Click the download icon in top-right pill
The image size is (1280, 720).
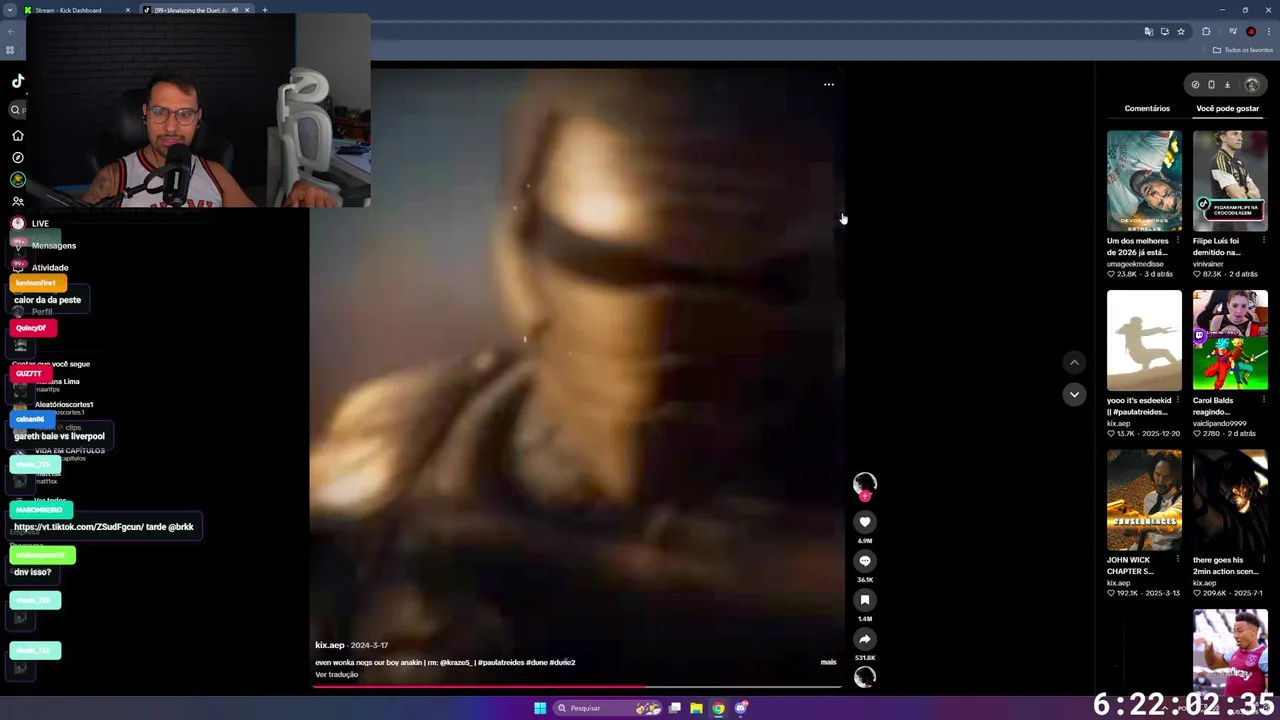[x=1227, y=85]
